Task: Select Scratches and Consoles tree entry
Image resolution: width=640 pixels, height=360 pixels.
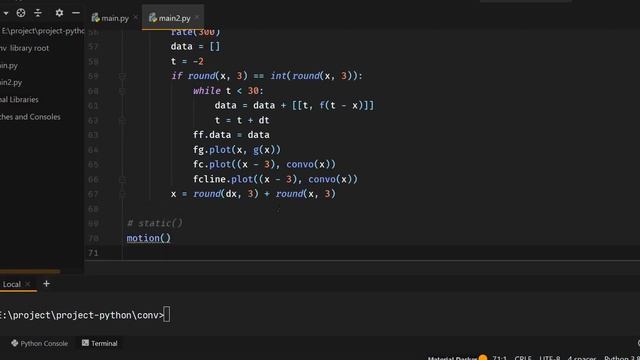Action: [x=30, y=117]
